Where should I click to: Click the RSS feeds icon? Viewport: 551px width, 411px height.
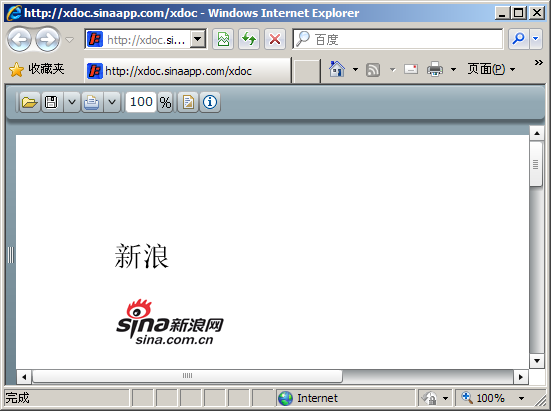coord(373,70)
